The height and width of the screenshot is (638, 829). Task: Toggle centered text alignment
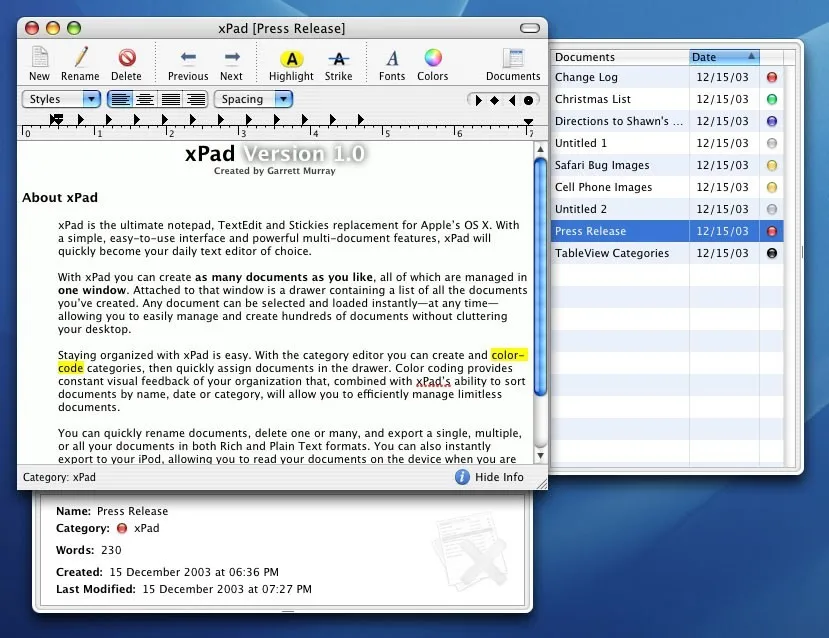[x=144, y=99]
